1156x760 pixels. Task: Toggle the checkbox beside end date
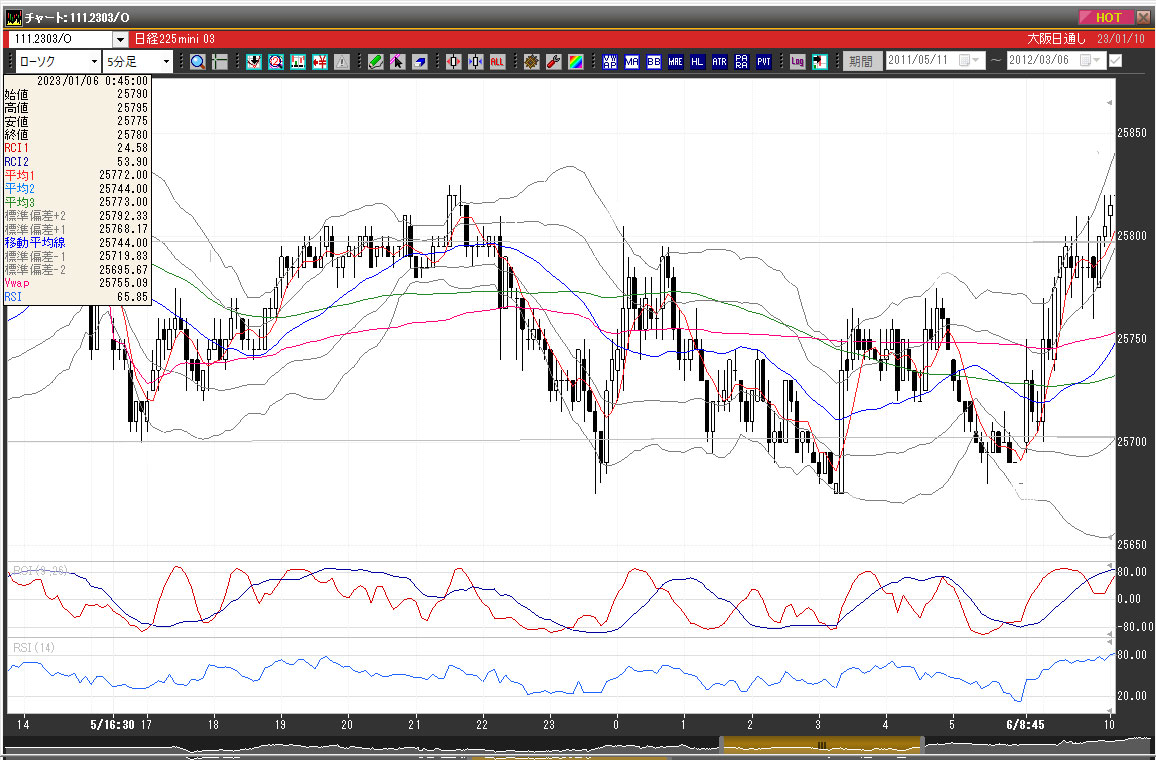pos(1115,60)
